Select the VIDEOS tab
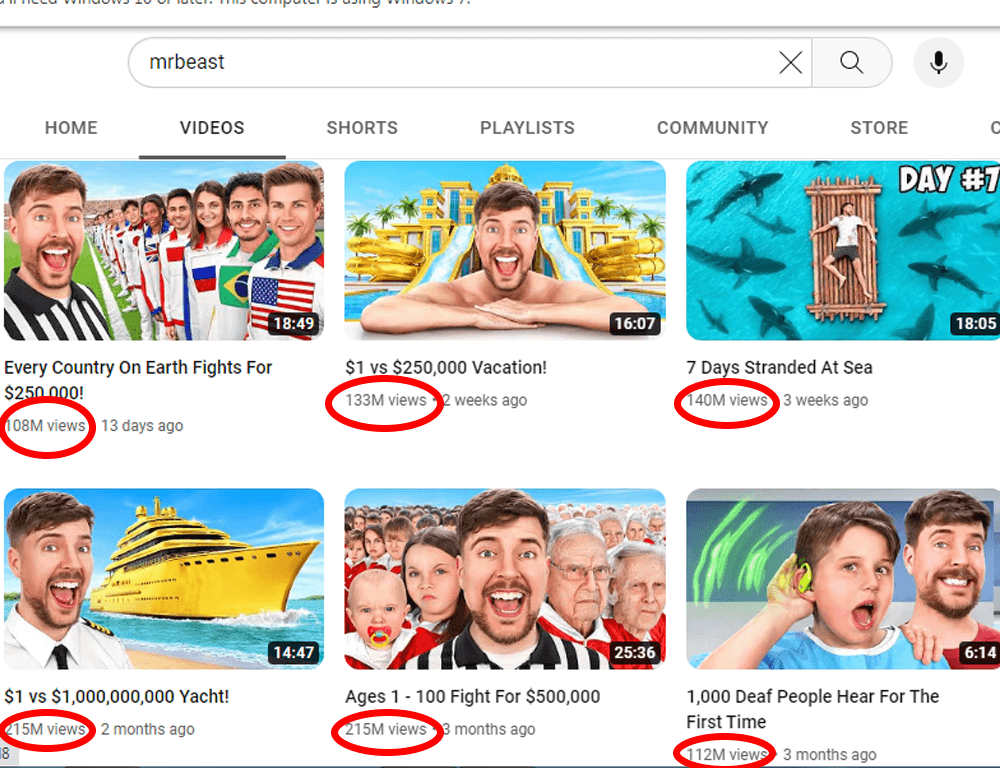 [212, 128]
